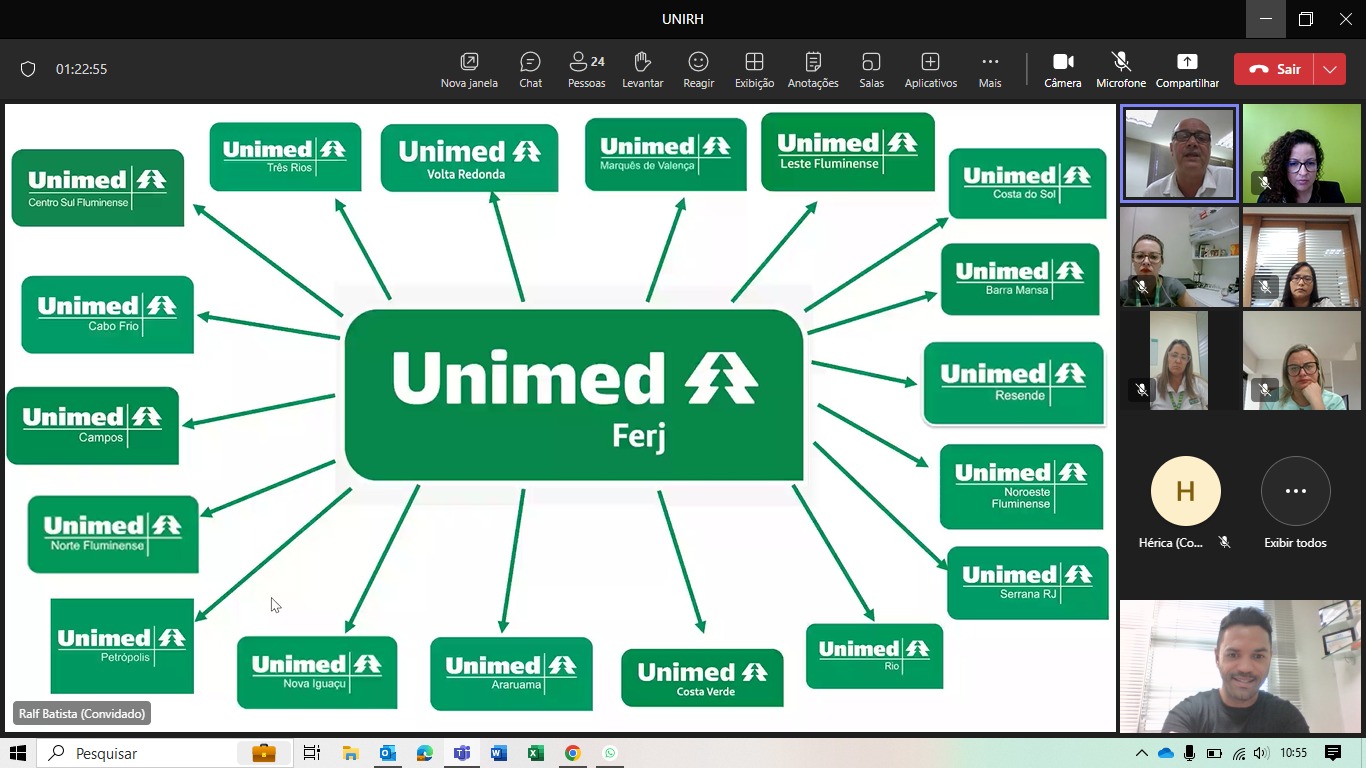Leave the meeting with Sair
The image size is (1366, 768).
point(1277,69)
